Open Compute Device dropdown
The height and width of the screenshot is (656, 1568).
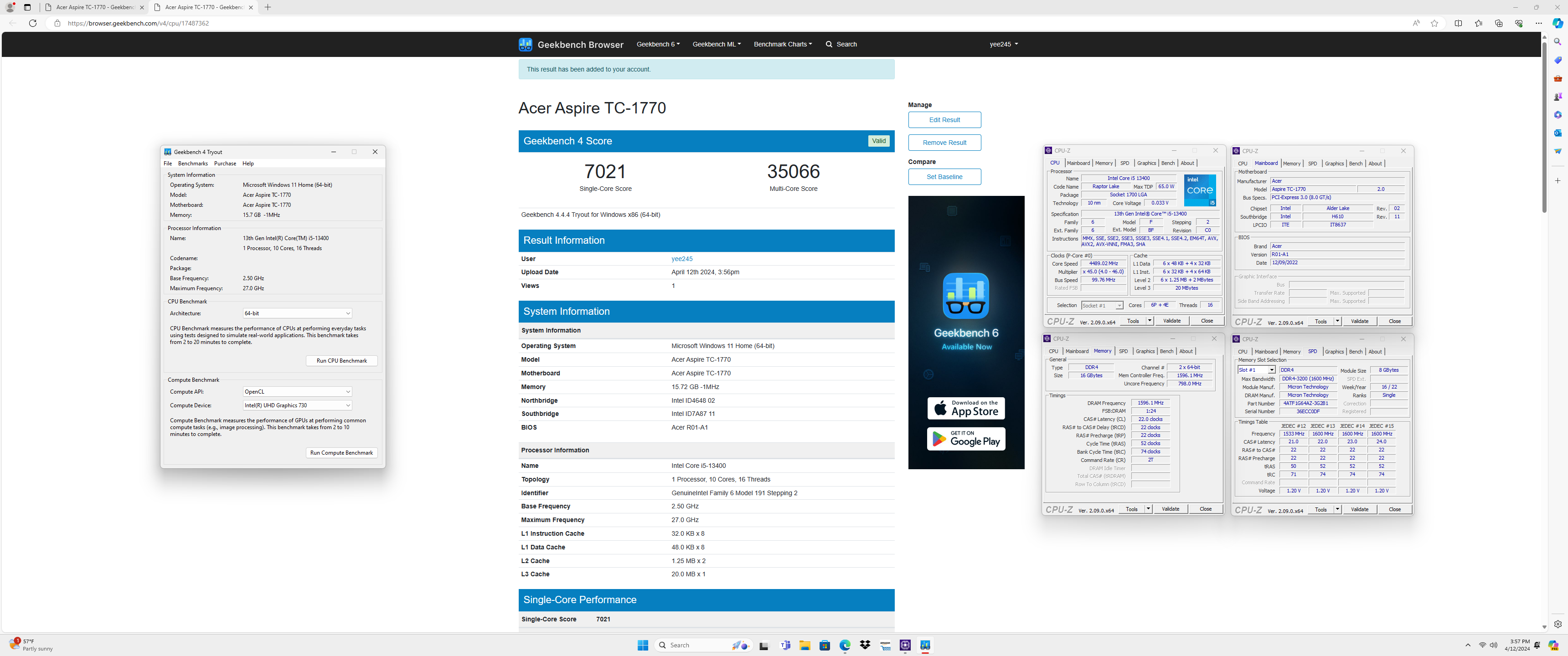tap(297, 405)
